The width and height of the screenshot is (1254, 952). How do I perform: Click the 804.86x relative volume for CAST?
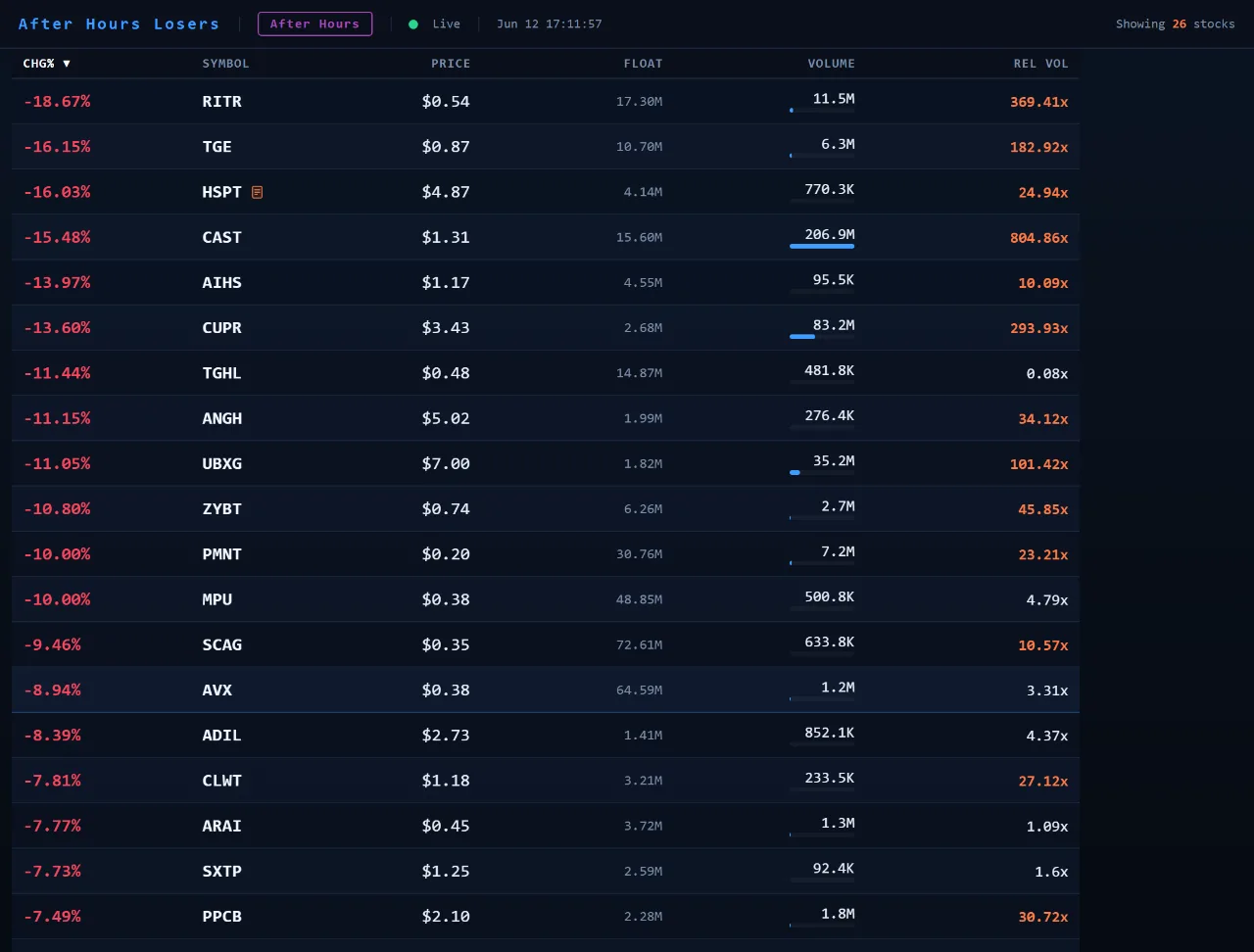pos(1039,238)
